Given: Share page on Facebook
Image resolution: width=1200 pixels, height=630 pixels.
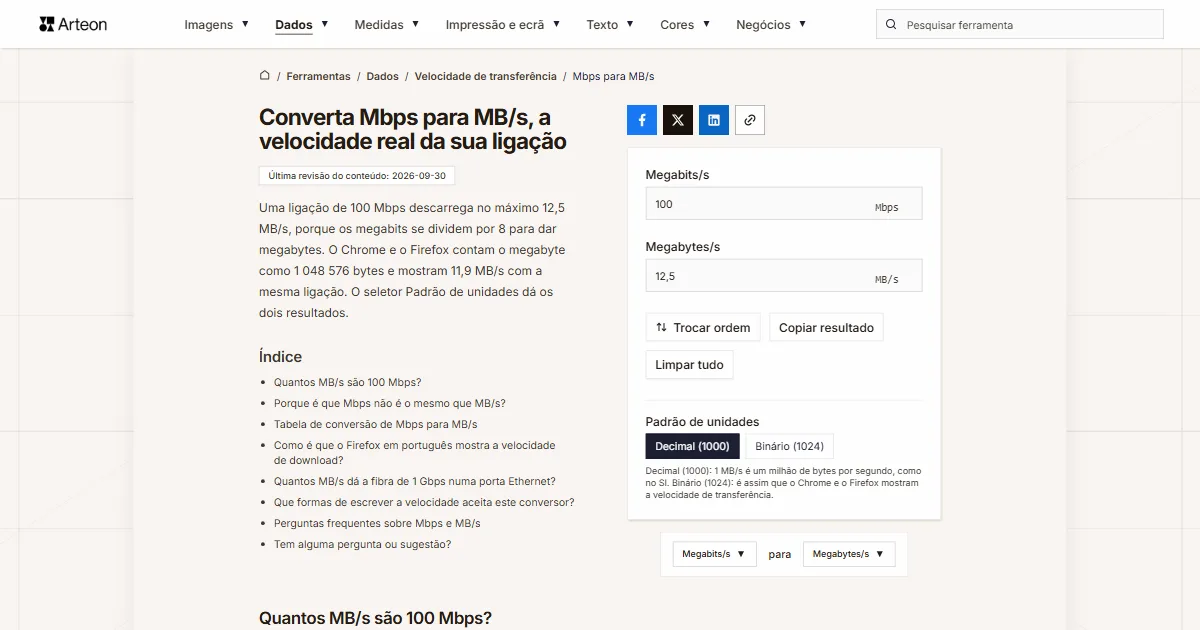Looking at the screenshot, I should click(x=642, y=120).
